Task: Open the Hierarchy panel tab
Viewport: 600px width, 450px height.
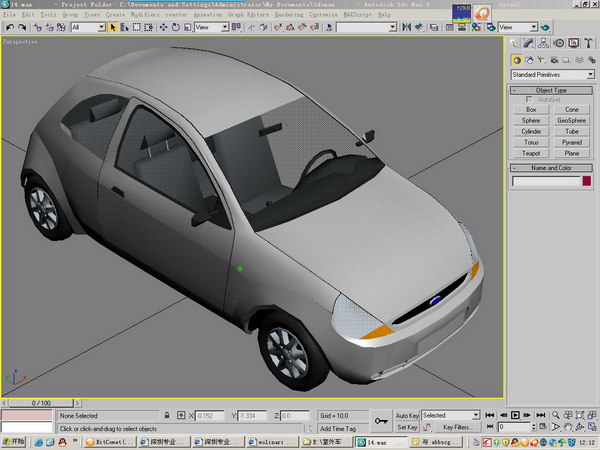Action: pyautogui.click(x=545, y=43)
